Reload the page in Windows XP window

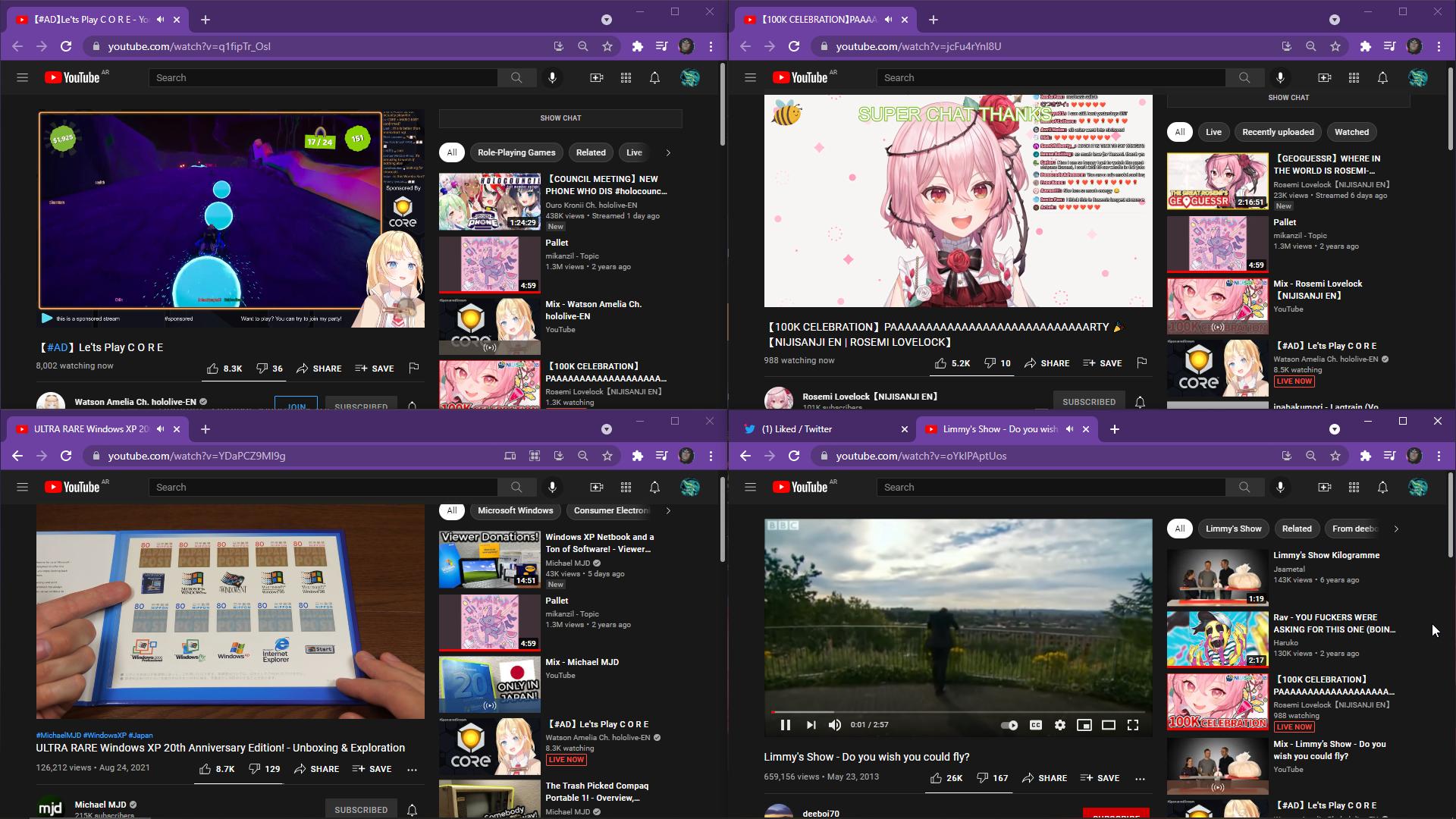coord(66,456)
